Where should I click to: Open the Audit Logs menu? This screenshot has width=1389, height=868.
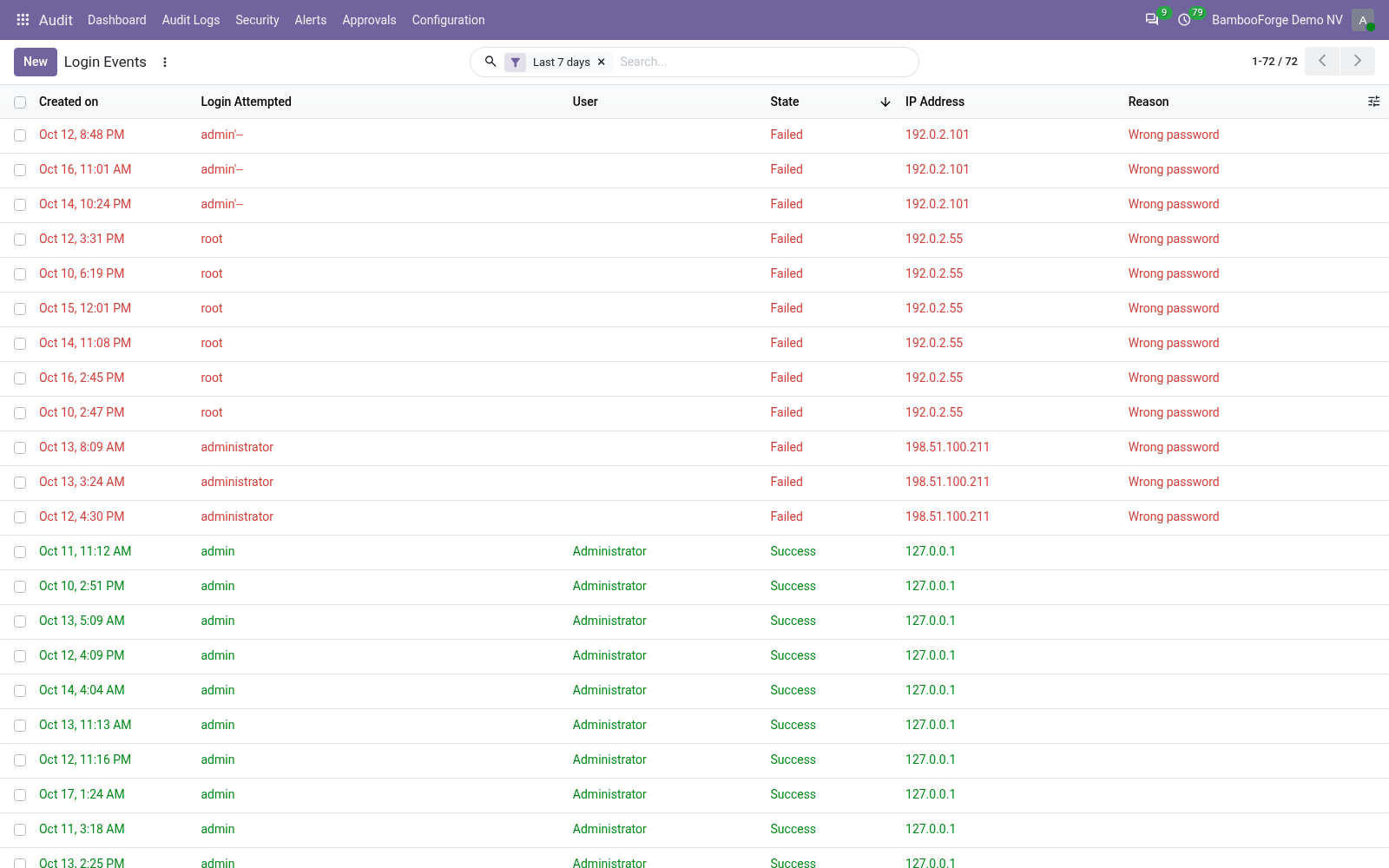[191, 20]
